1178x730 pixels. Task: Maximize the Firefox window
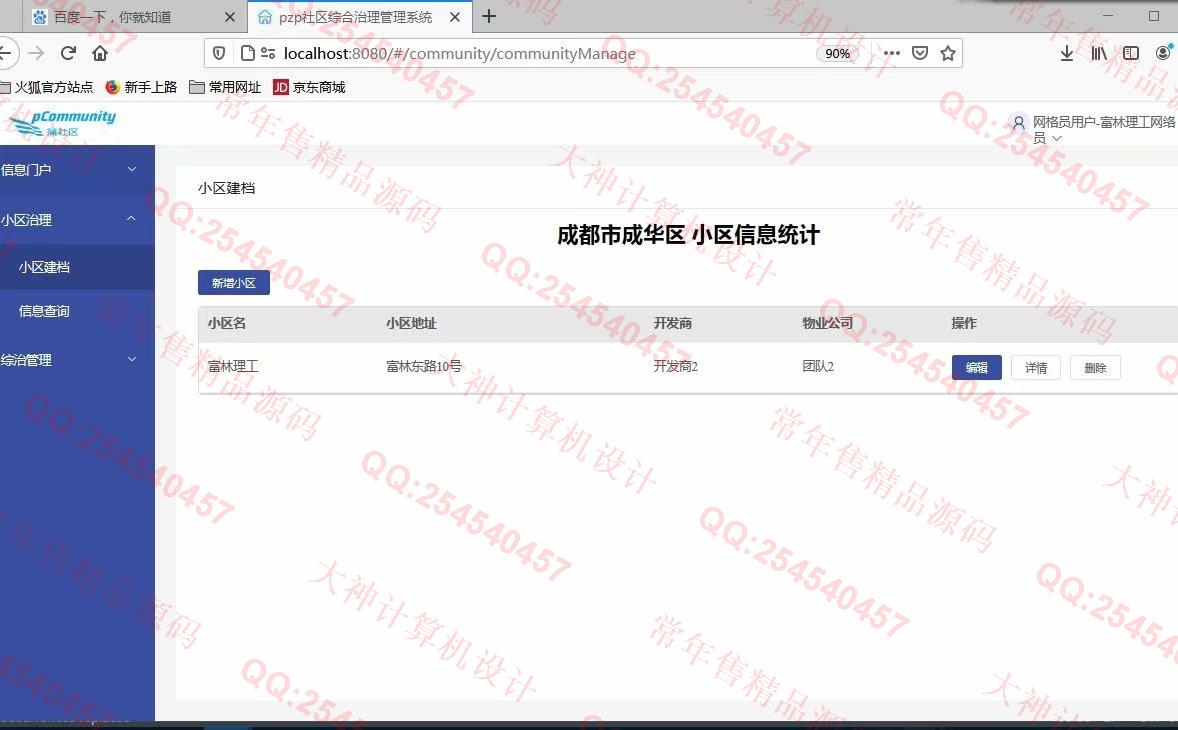point(1154,16)
